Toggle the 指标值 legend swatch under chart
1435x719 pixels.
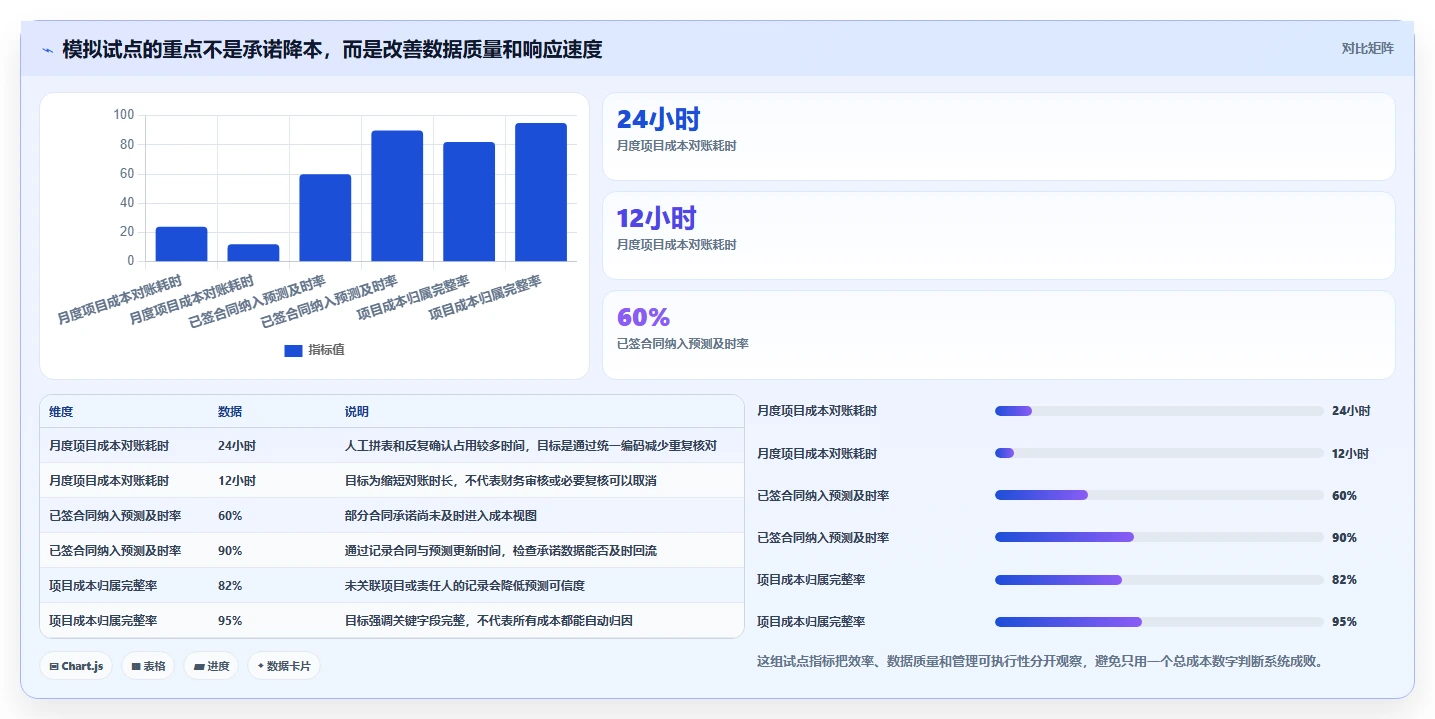click(293, 351)
